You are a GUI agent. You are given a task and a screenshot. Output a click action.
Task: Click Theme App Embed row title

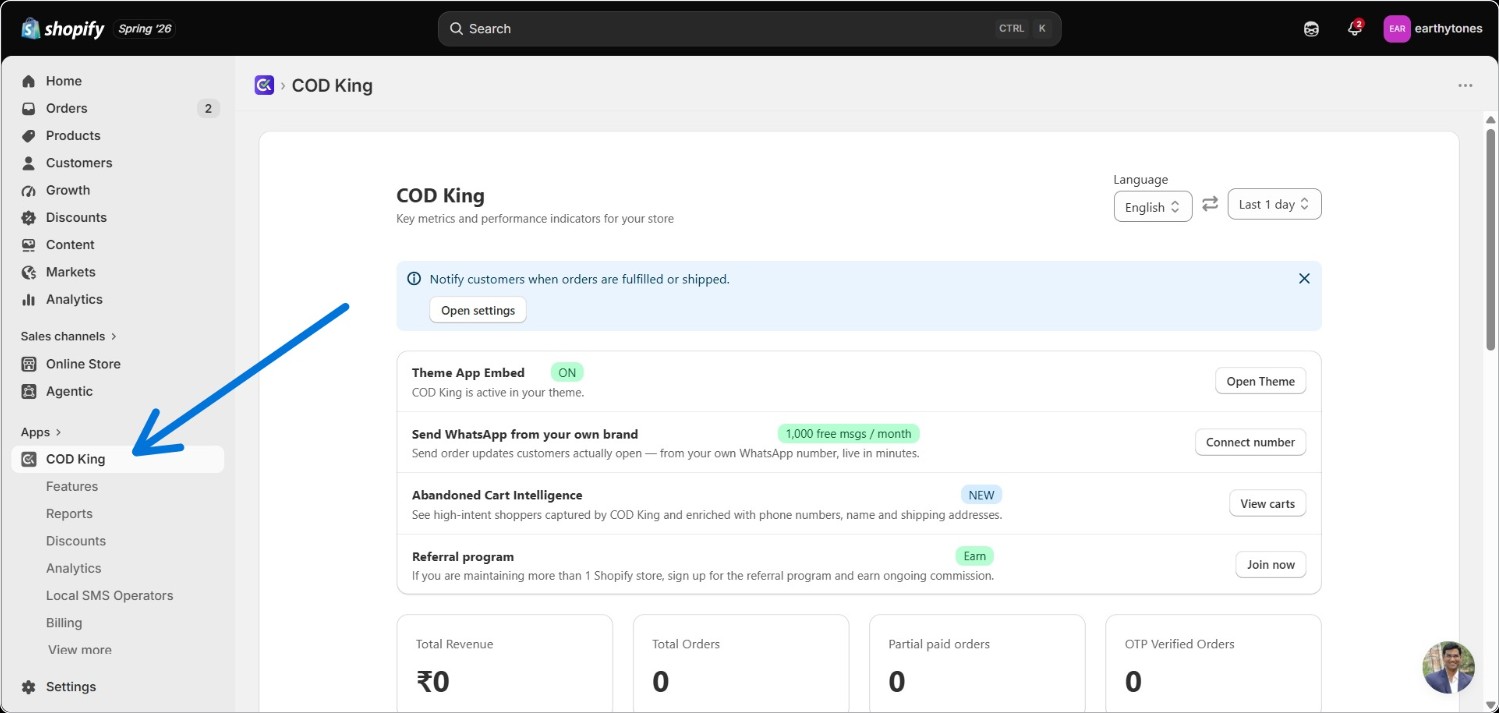point(468,373)
